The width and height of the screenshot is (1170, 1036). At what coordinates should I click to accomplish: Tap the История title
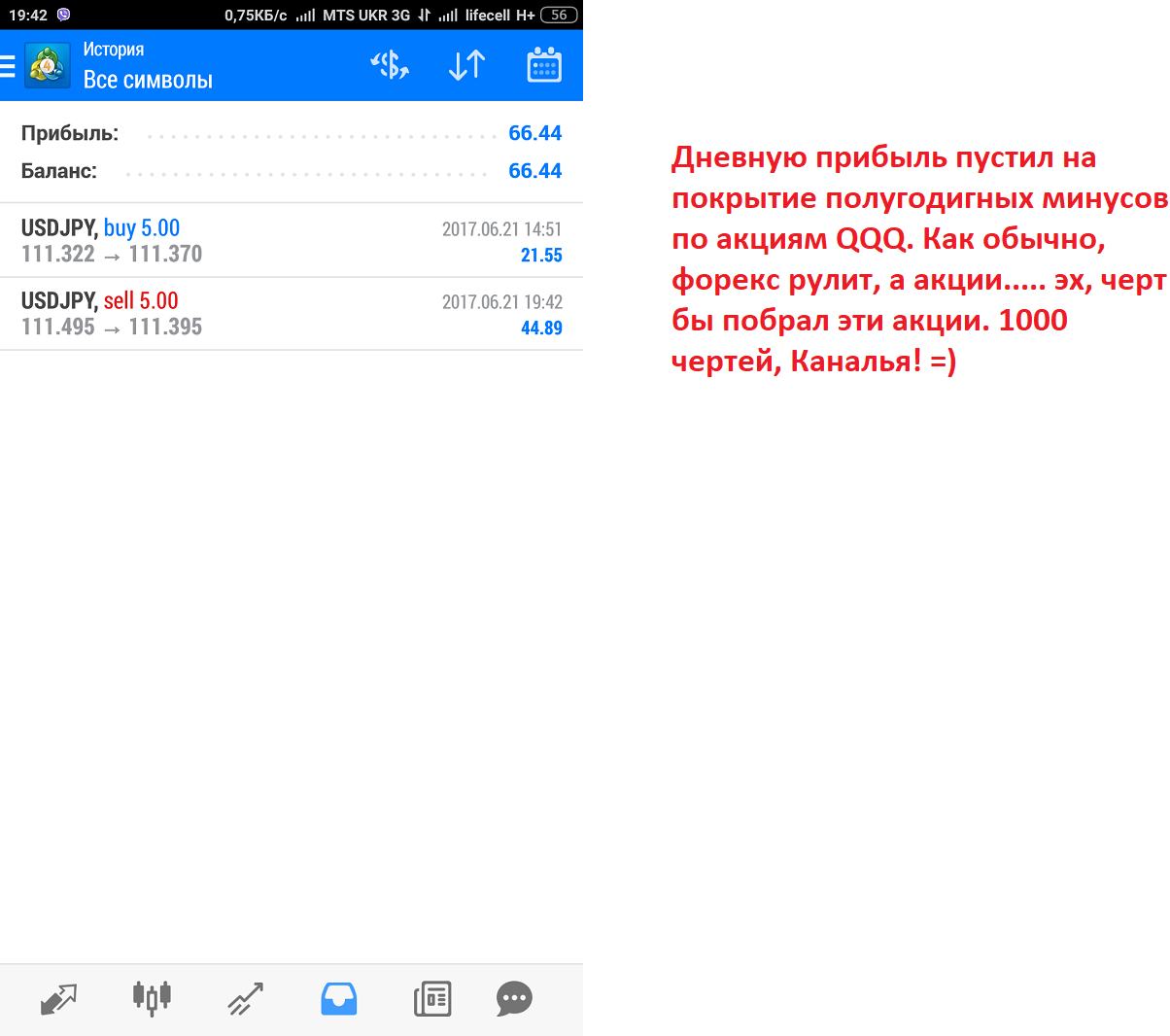click(114, 50)
